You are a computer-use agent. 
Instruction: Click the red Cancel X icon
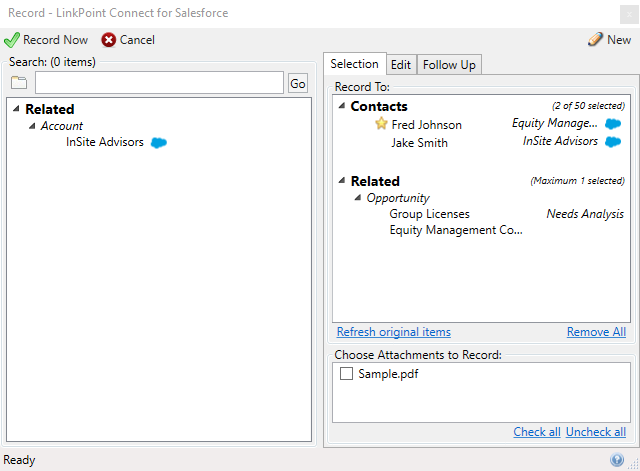click(x=109, y=40)
